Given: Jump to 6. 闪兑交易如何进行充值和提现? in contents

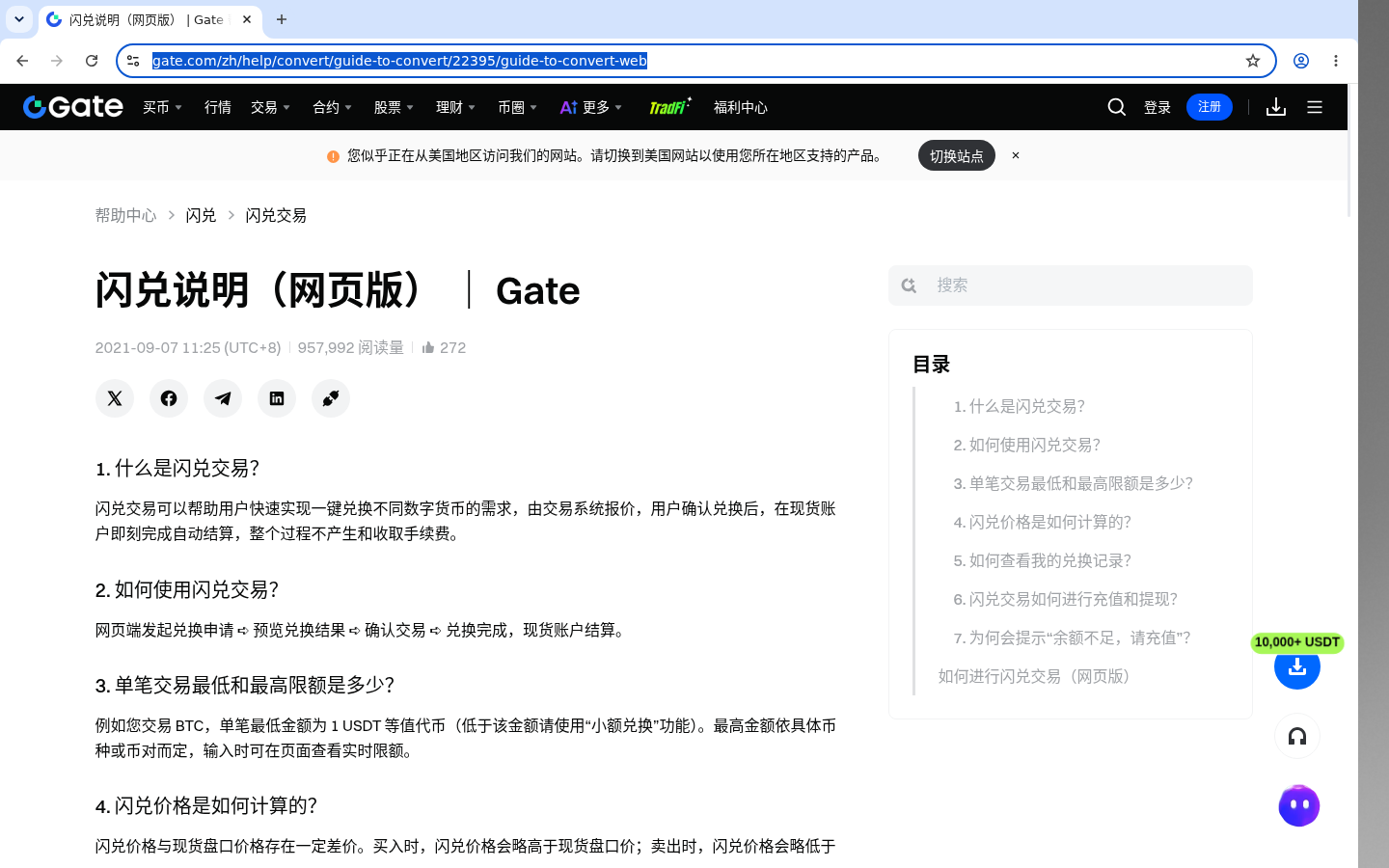Looking at the screenshot, I should point(1066,599).
